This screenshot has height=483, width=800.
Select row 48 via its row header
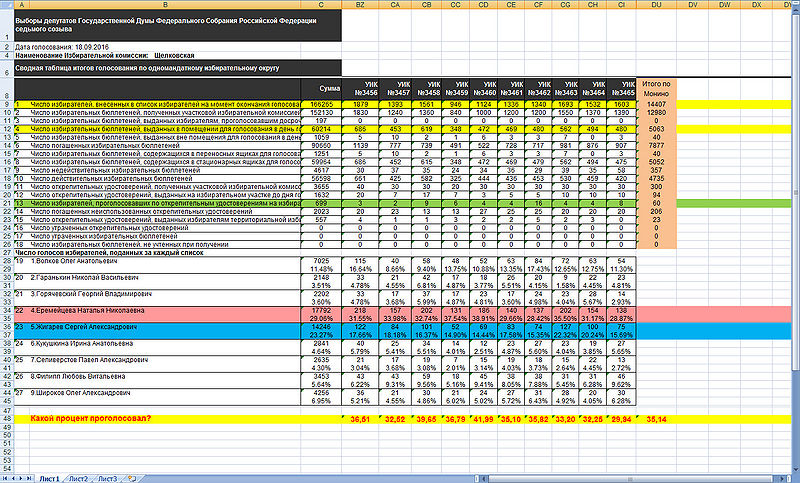point(7,419)
